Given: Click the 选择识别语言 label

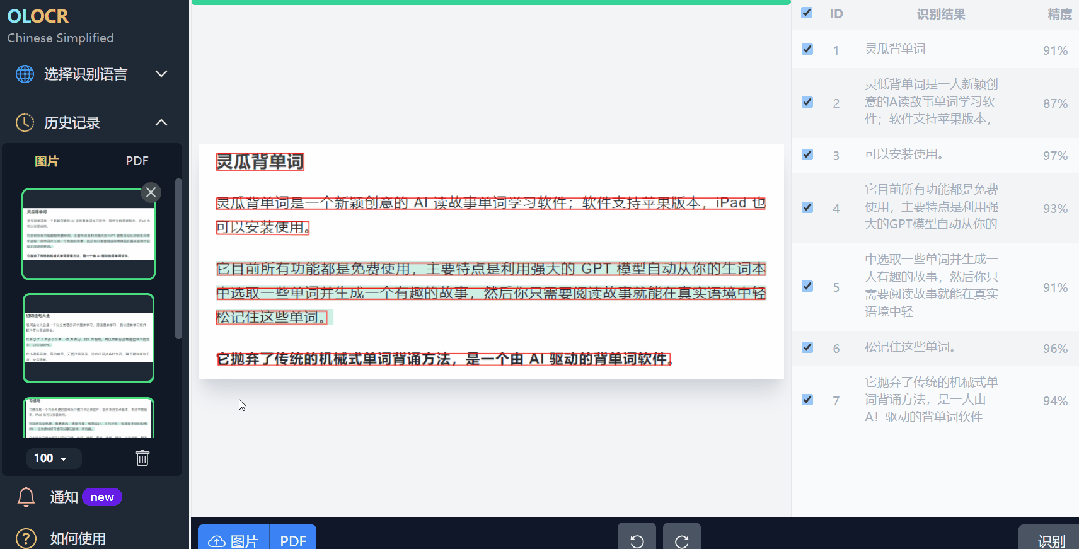Looking at the screenshot, I should point(85,74).
